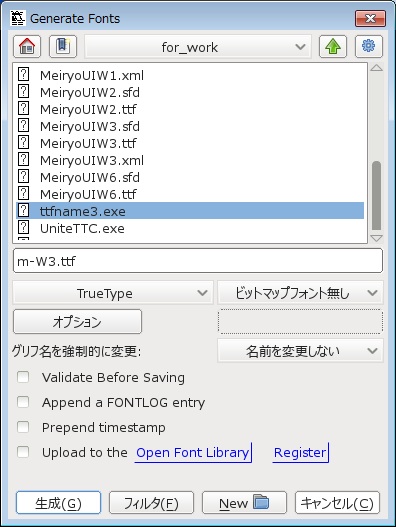Click the New folder button
Image resolution: width=396 pixels, height=527 pixels.
click(x=244, y=503)
